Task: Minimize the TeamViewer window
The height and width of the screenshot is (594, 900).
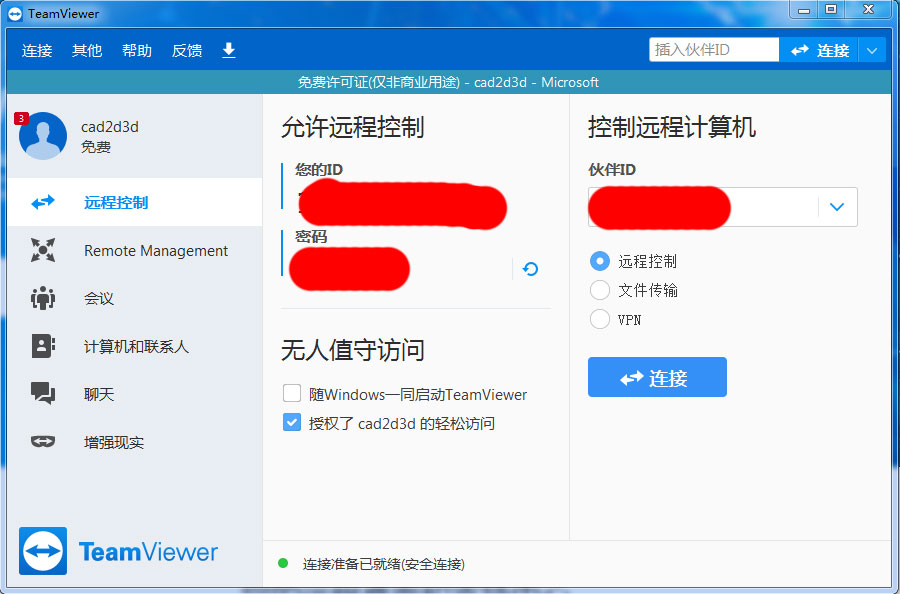Action: click(804, 10)
